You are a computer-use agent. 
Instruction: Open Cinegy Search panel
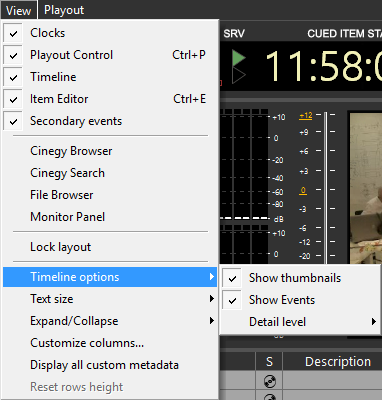click(x=110, y=173)
